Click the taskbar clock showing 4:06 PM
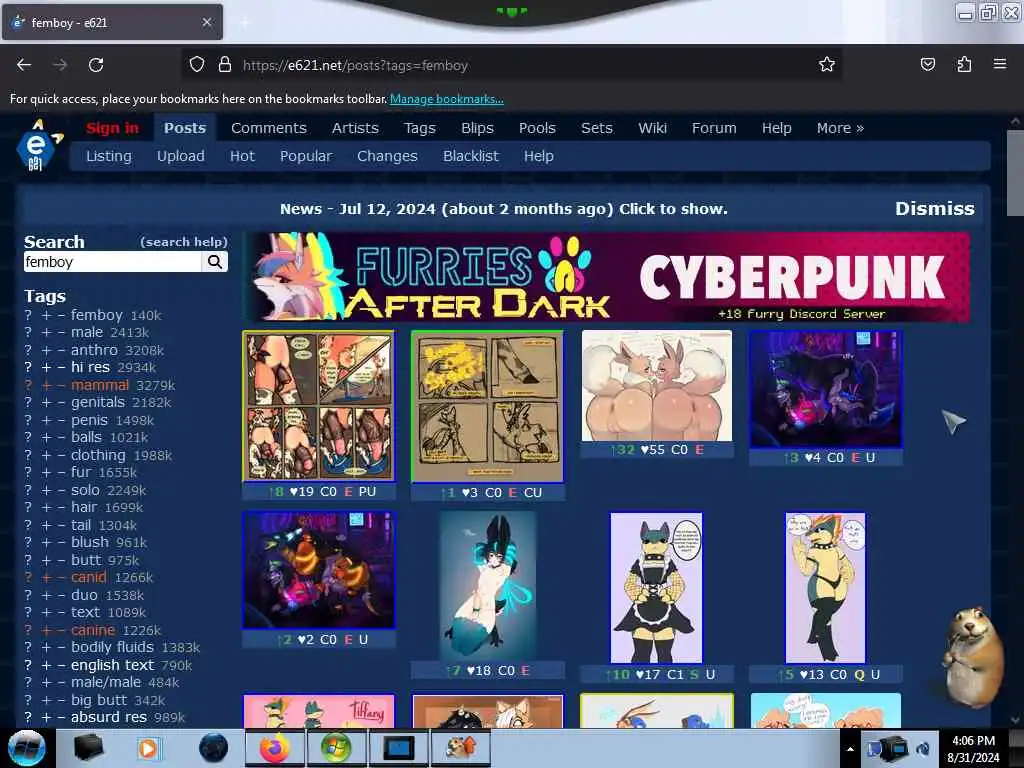 point(973,749)
